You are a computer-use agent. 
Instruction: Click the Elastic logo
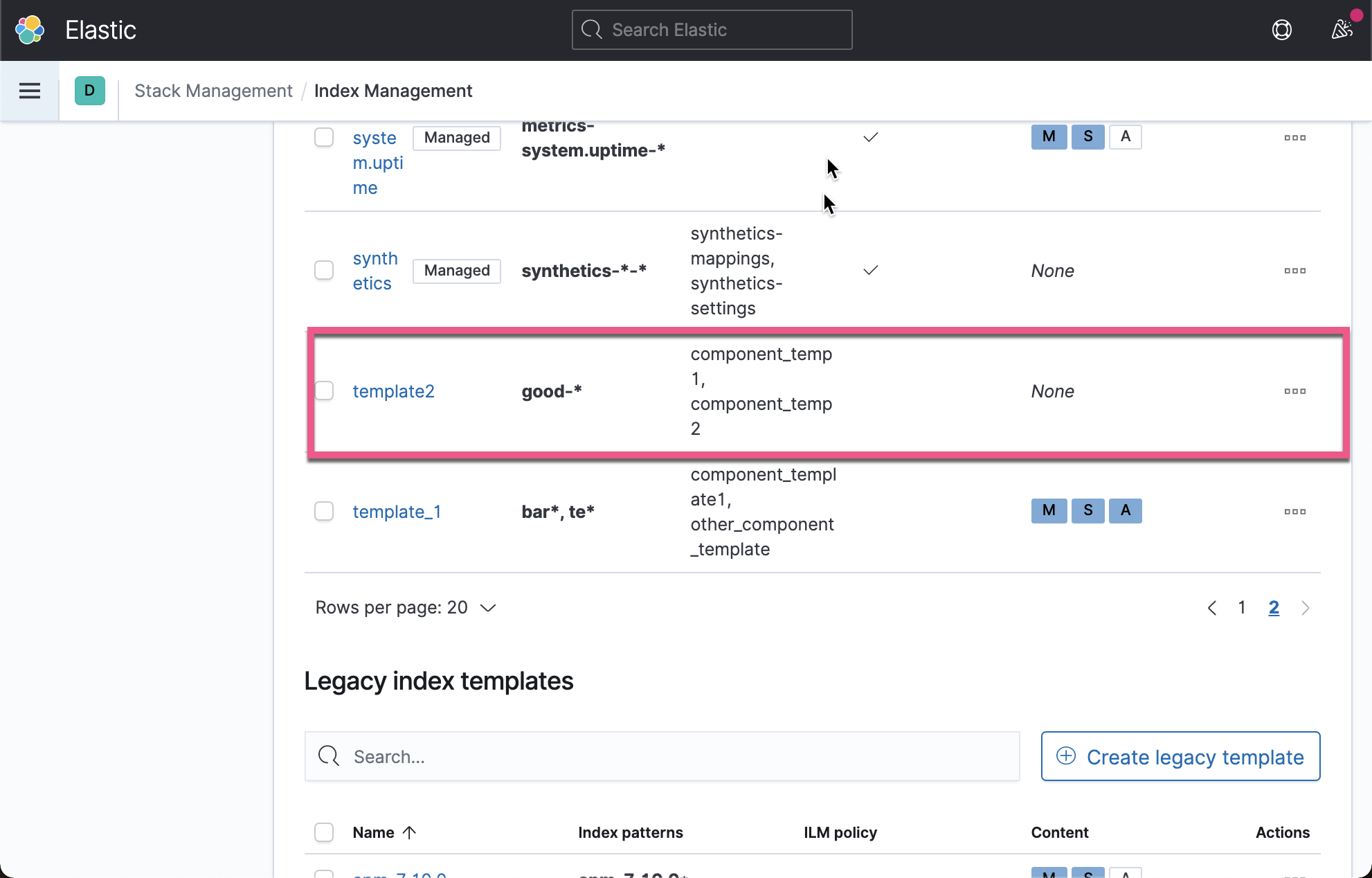point(29,29)
